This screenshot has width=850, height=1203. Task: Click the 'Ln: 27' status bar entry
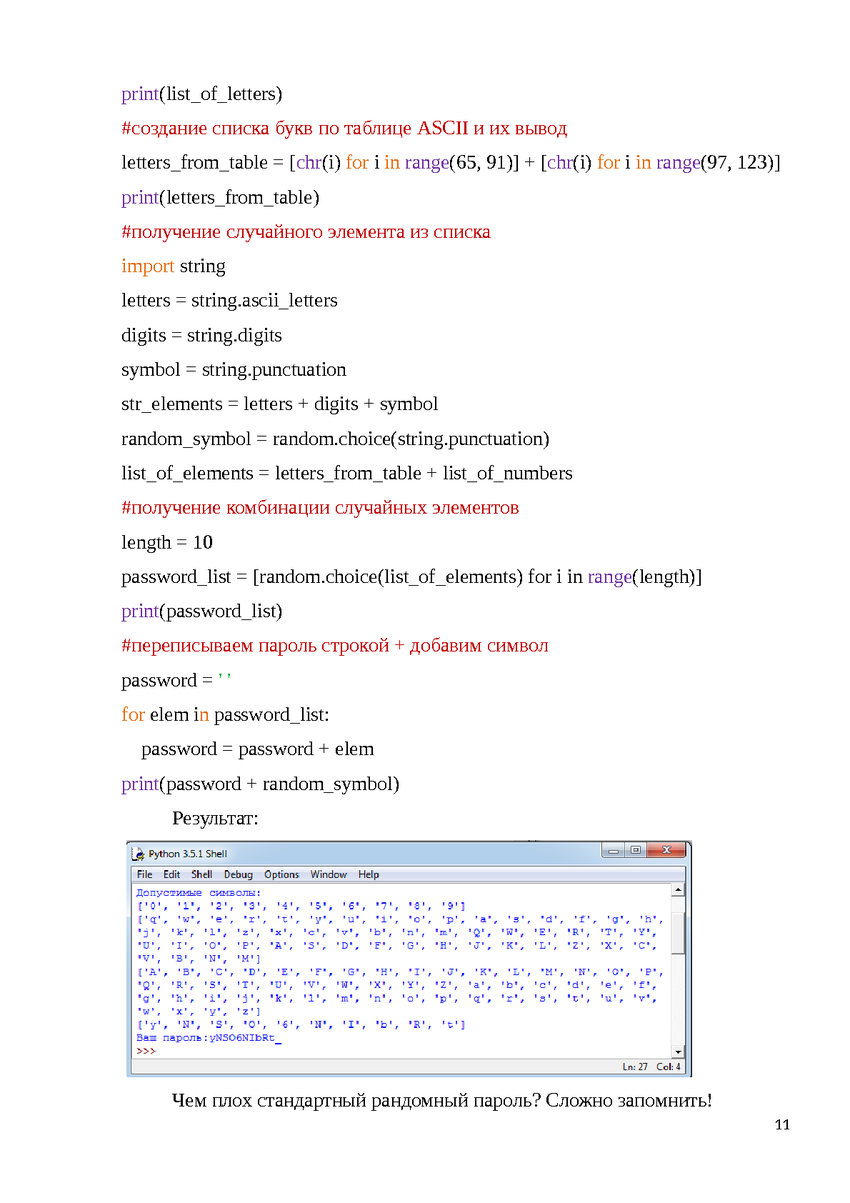click(x=636, y=1067)
